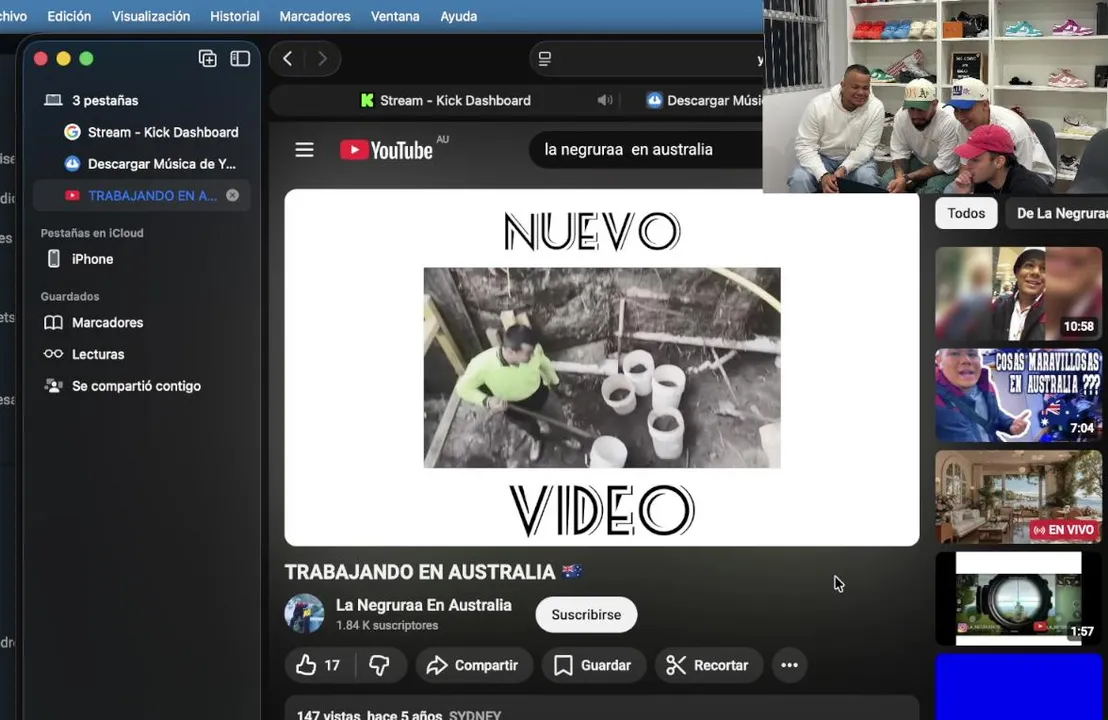Click the Recortar button
This screenshot has height=720, width=1108.
click(708, 665)
